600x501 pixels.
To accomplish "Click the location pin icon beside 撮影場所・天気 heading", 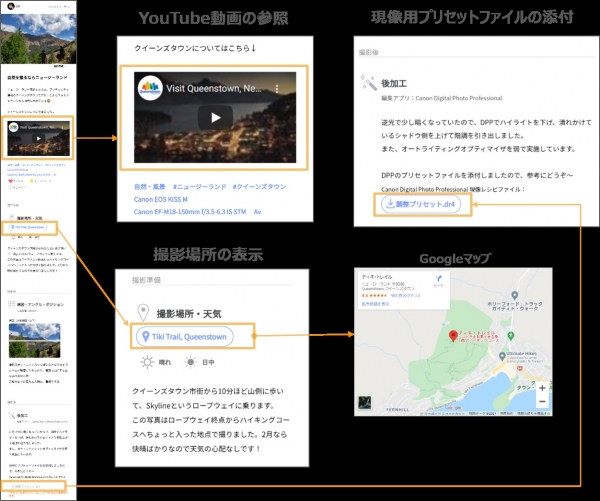I will pos(143,312).
